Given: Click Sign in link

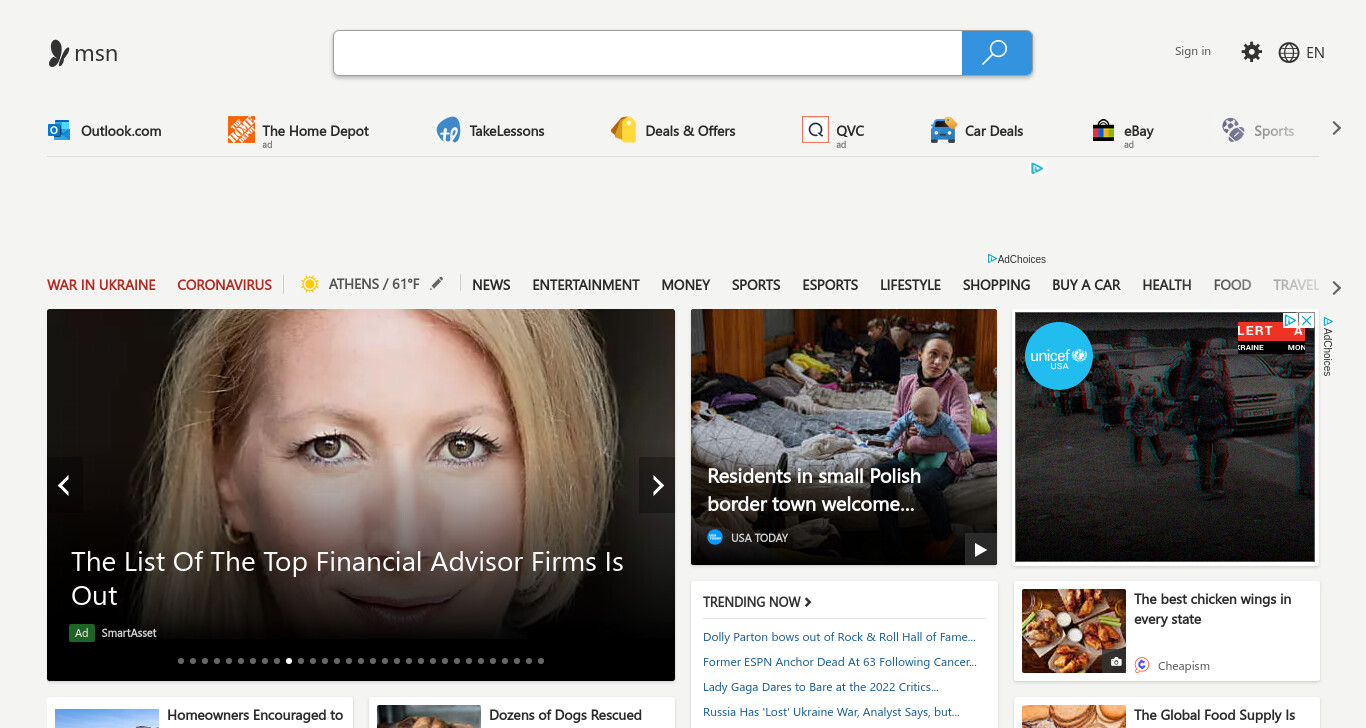Looking at the screenshot, I should 1193,51.
